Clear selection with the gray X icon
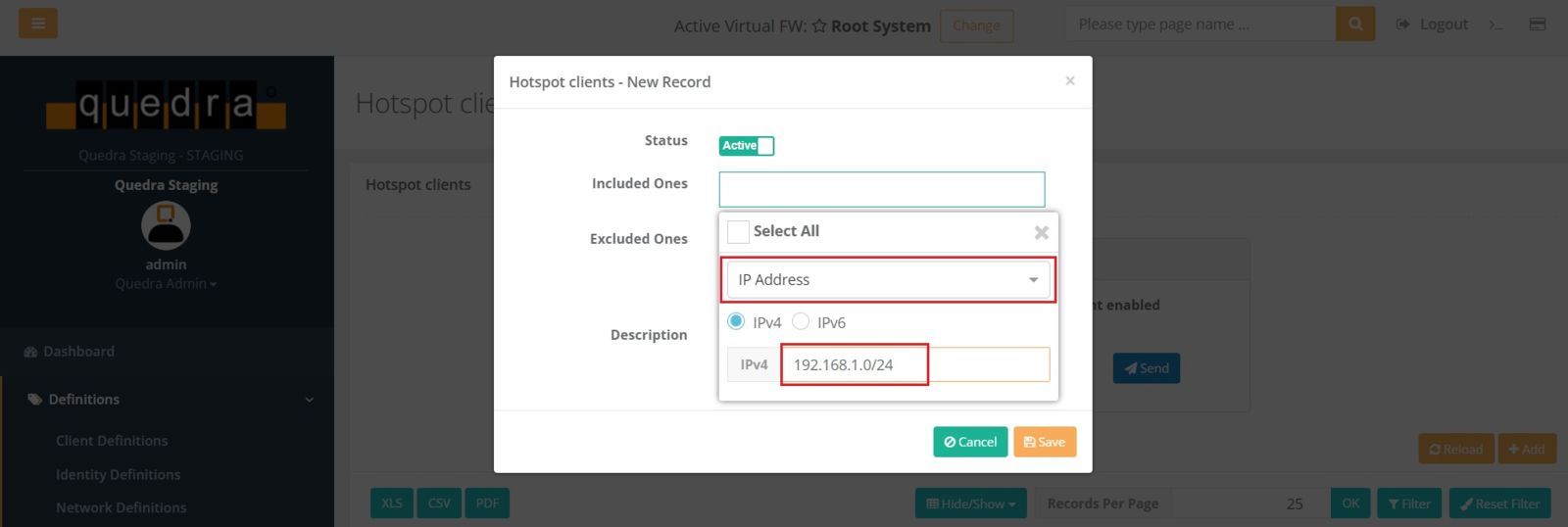This screenshot has height=527, width=1568. [1041, 232]
